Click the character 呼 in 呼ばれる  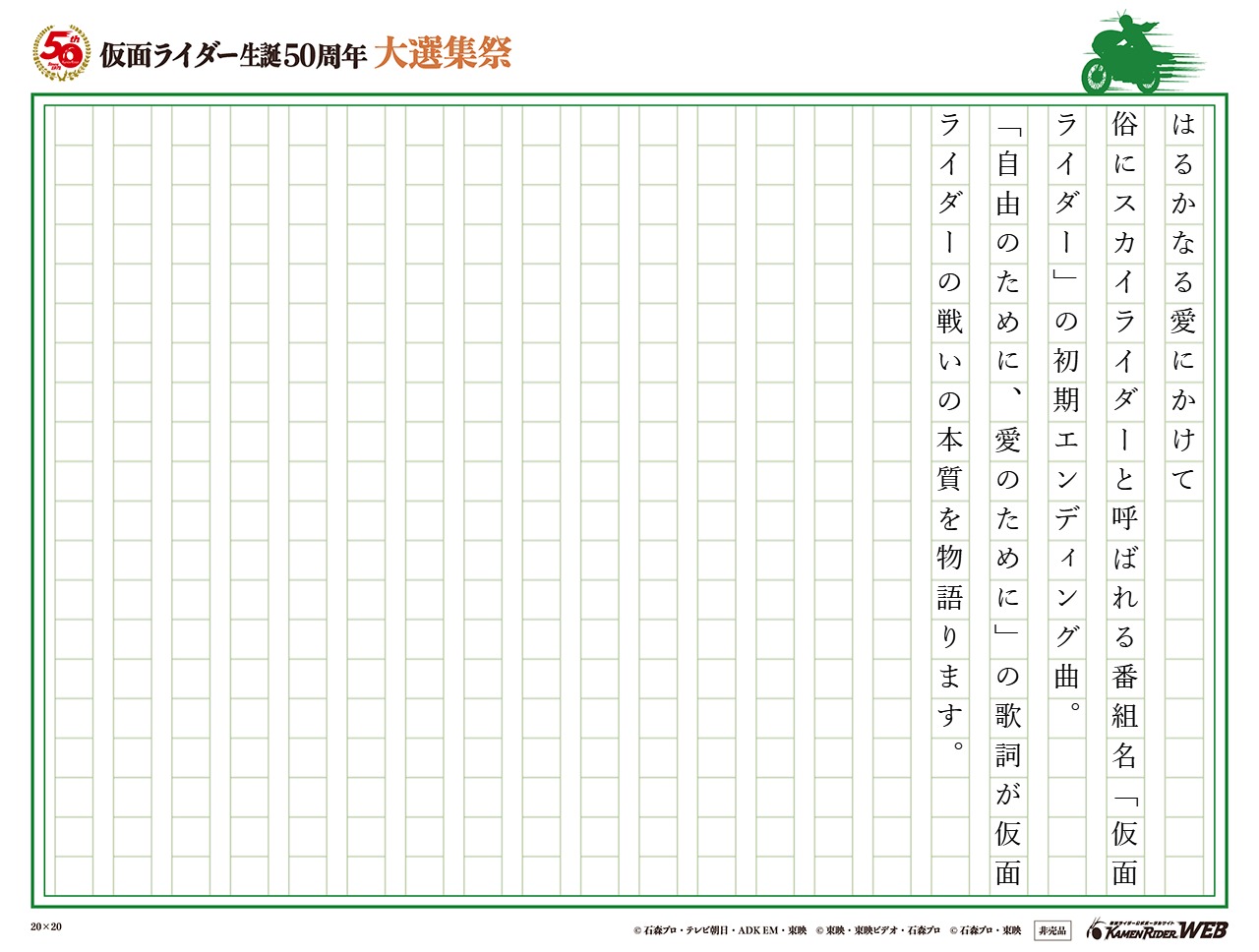click(1125, 518)
